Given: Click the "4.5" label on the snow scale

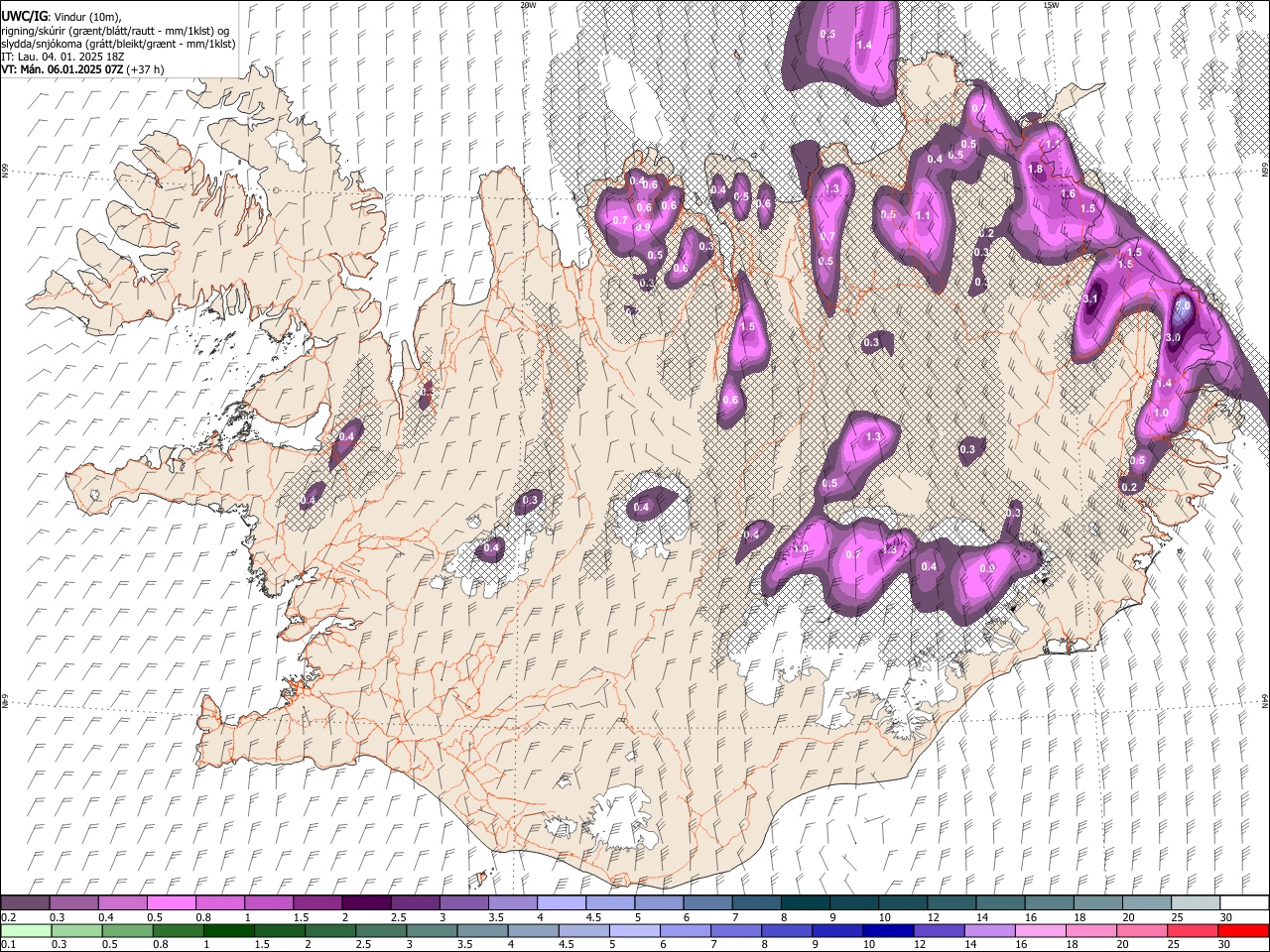Looking at the screenshot, I should (593, 917).
